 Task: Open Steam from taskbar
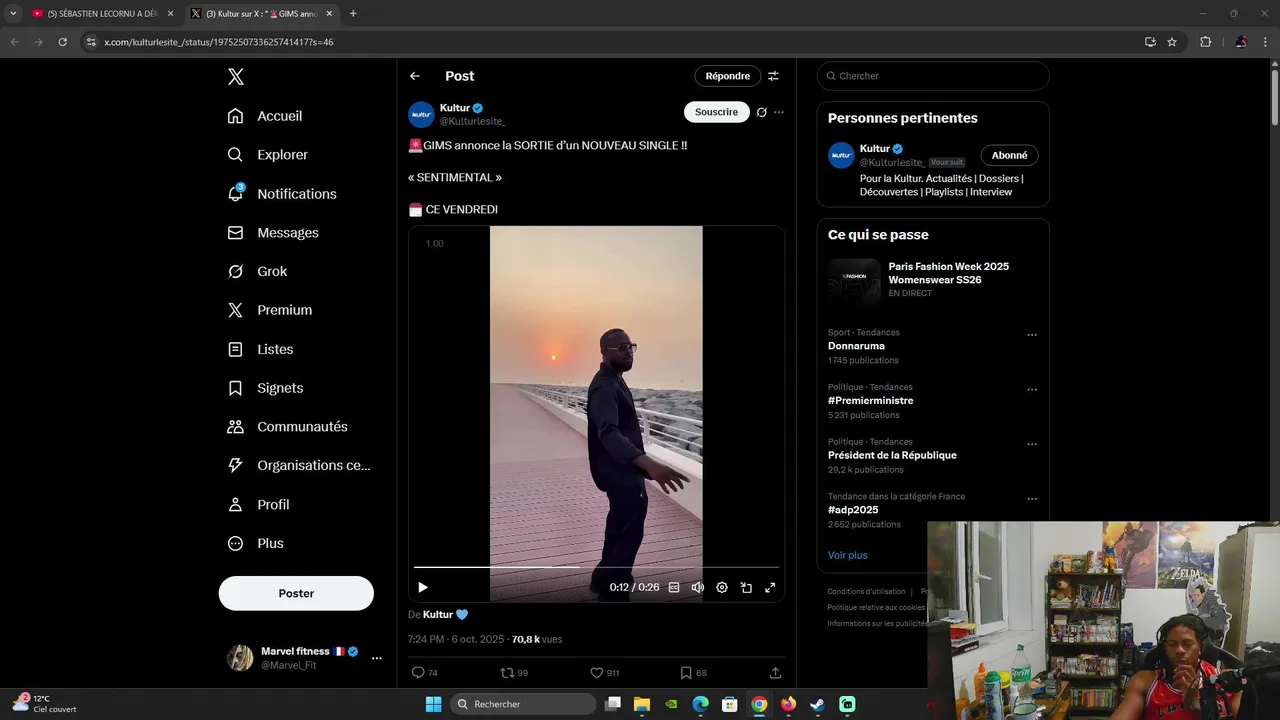tap(817, 704)
